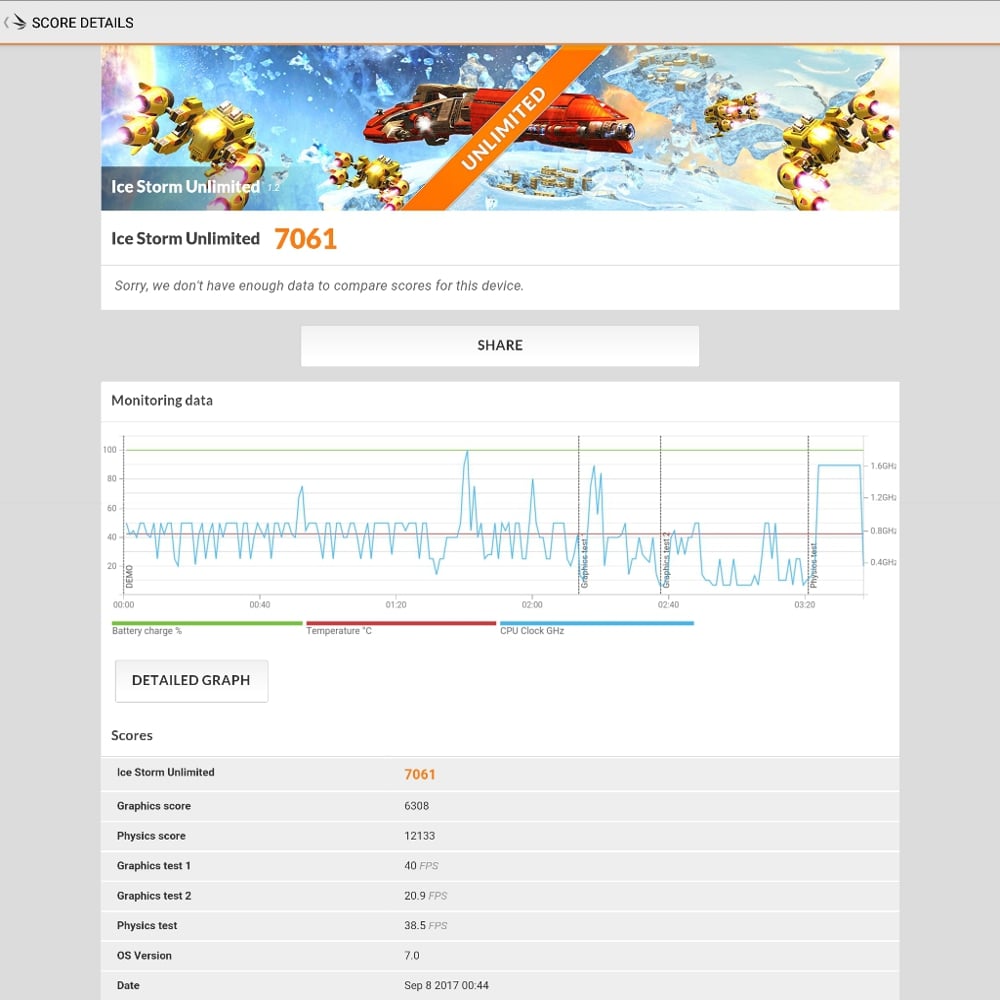Viewport: 1000px width, 1000px height.
Task: Tap the not enough data comparison message
Action: [319, 286]
